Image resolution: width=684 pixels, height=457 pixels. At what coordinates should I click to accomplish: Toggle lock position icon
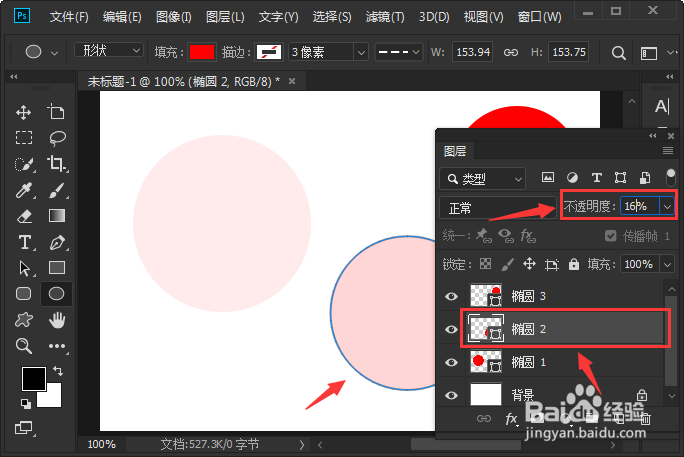(x=529, y=264)
